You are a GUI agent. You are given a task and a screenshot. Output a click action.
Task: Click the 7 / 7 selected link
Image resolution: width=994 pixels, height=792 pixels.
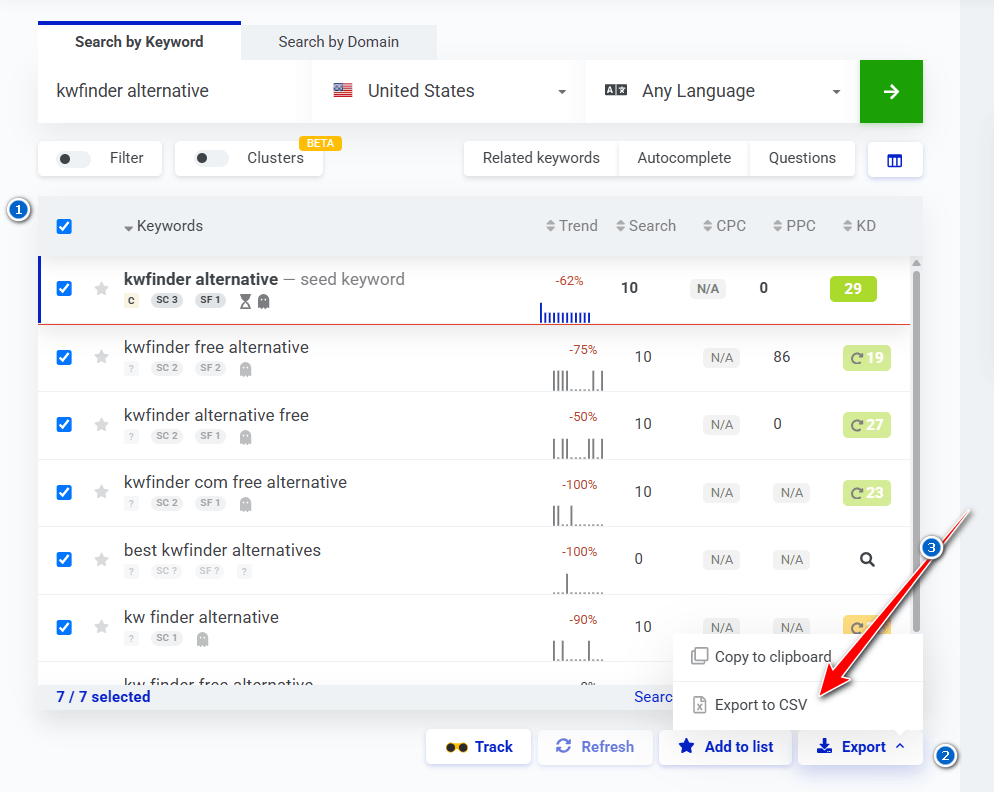103,697
